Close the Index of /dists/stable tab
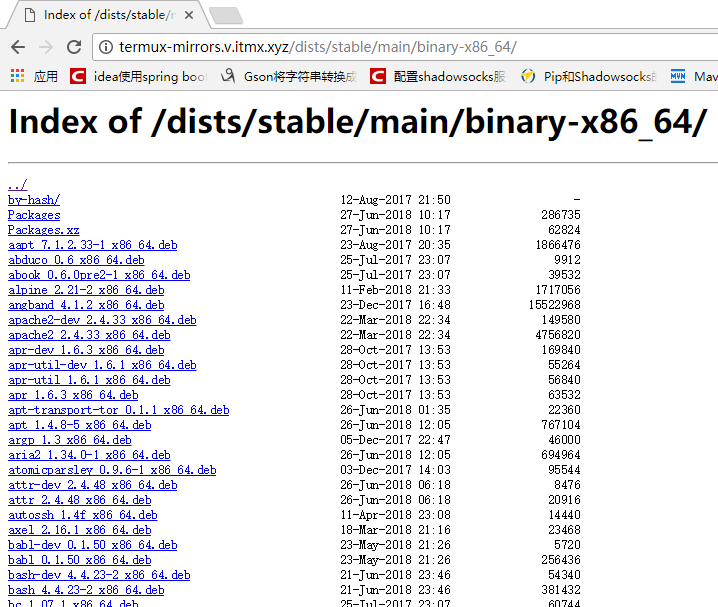 [x=188, y=15]
